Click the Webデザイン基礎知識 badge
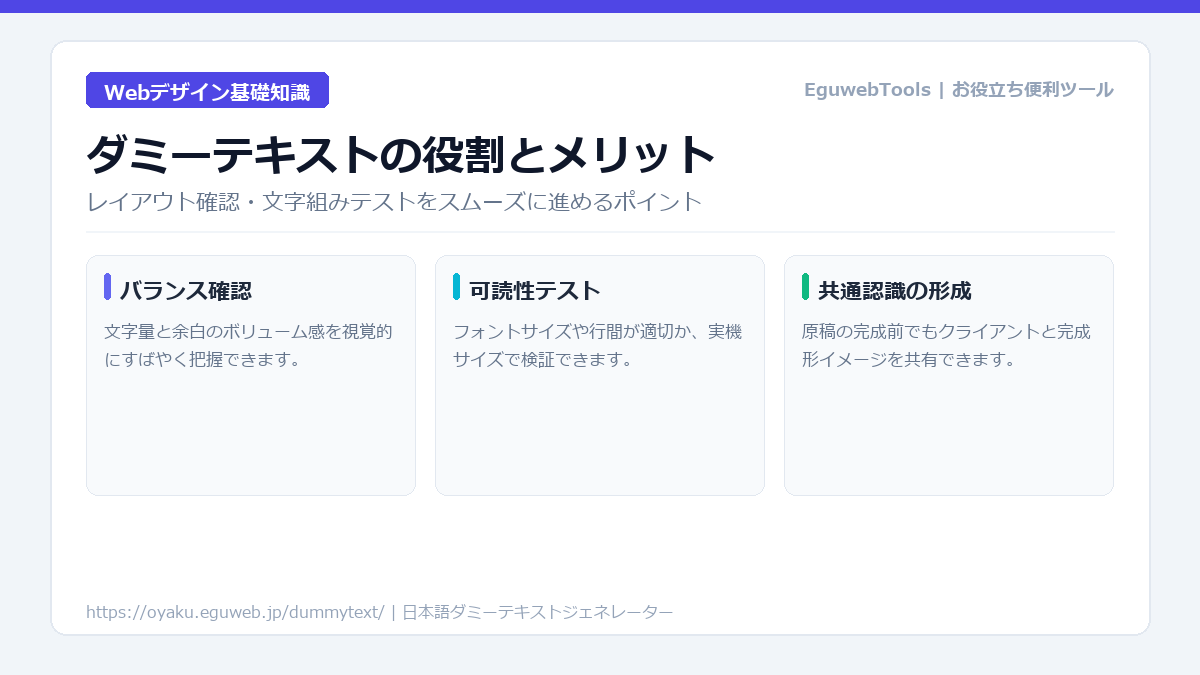Screen dimensions: 1200x675 pos(207,91)
